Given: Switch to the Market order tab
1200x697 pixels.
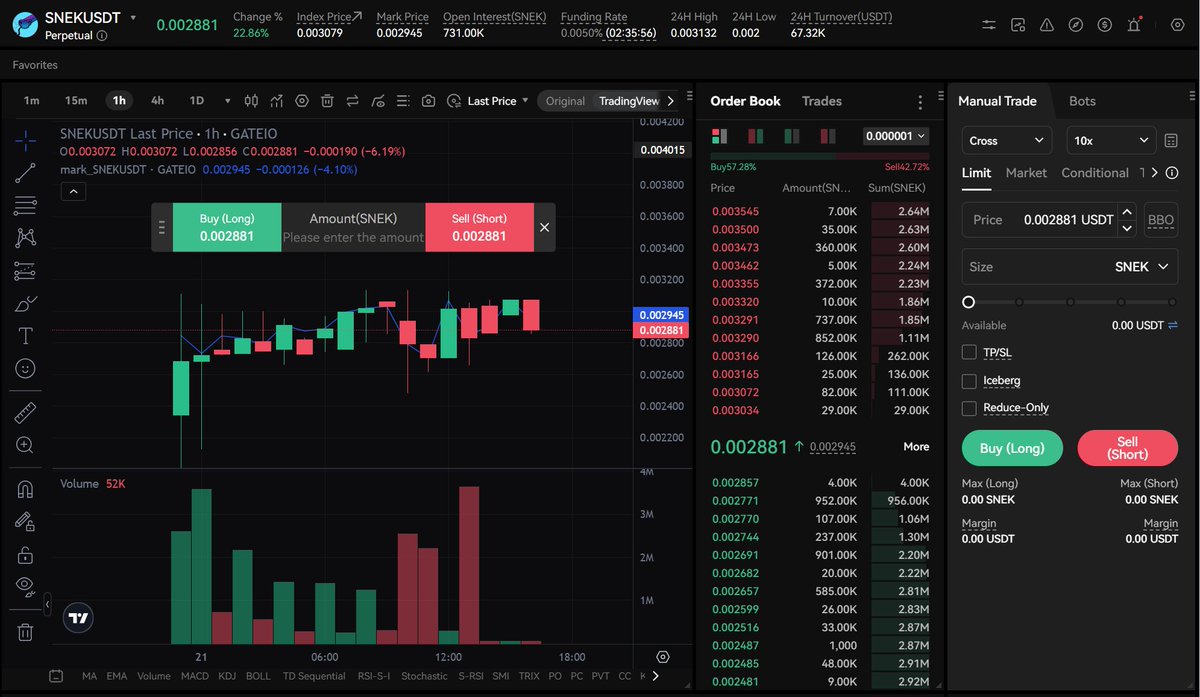Looking at the screenshot, I should pos(1026,173).
